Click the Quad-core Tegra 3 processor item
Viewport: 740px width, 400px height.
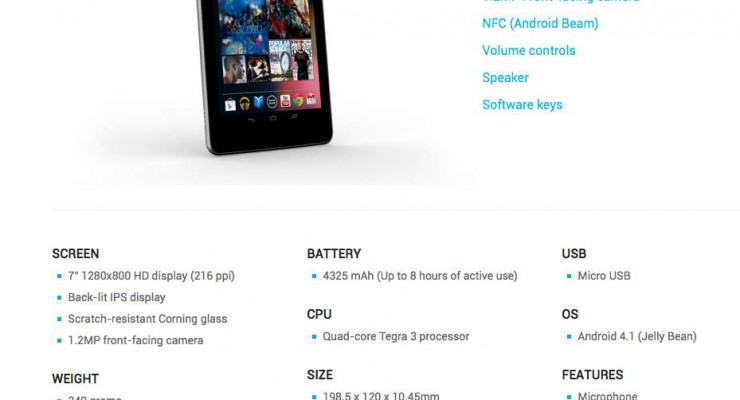(395, 336)
